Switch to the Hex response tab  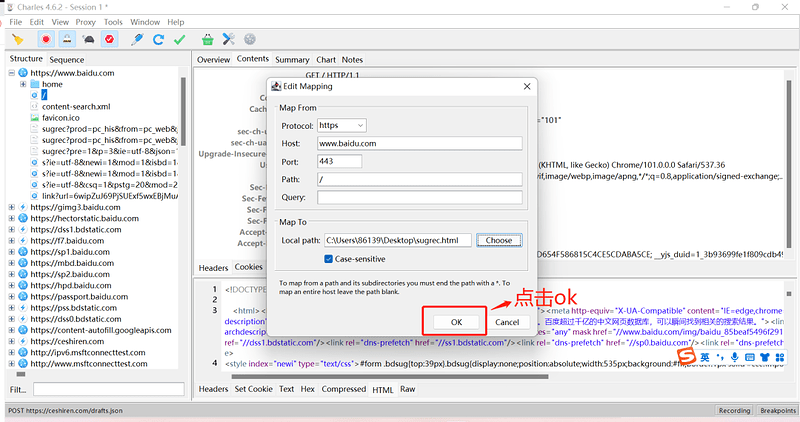(x=308, y=389)
